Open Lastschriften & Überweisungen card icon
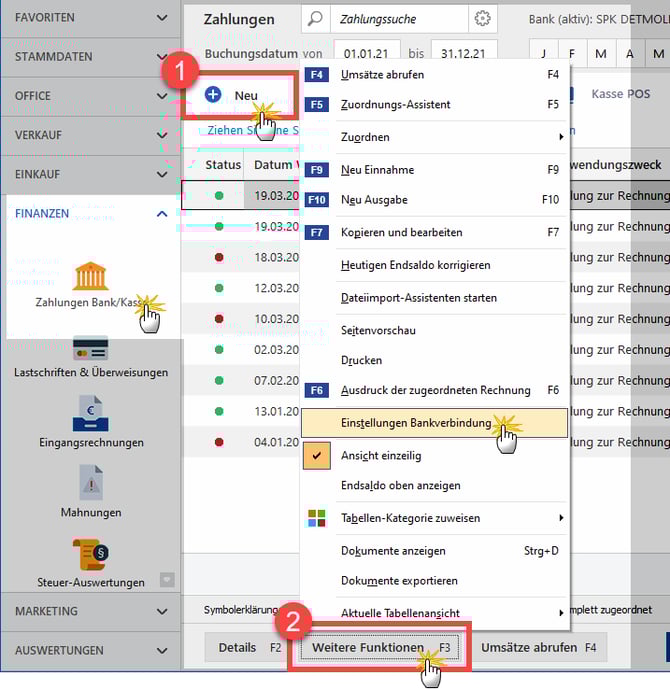This screenshot has width=670, height=690. [90, 349]
